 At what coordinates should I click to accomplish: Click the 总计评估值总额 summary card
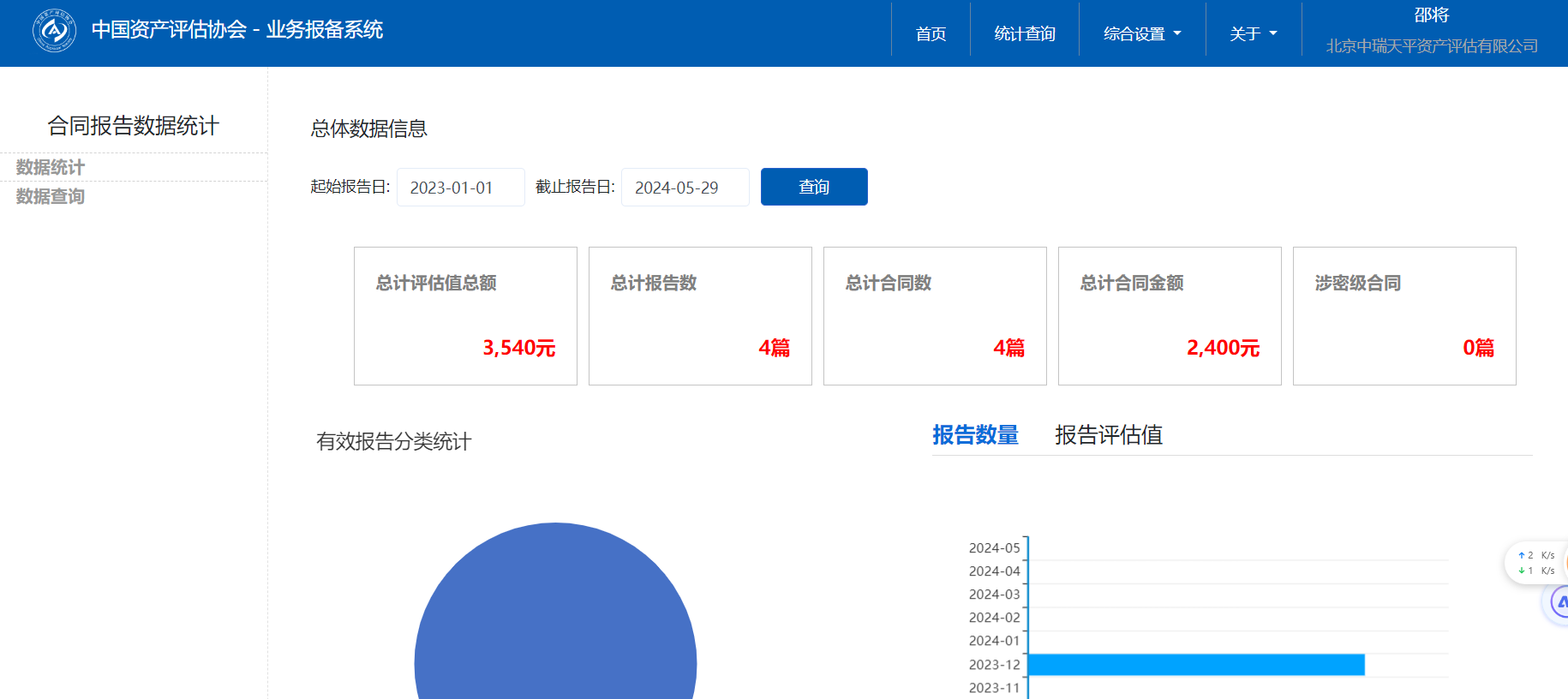point(465,316)
